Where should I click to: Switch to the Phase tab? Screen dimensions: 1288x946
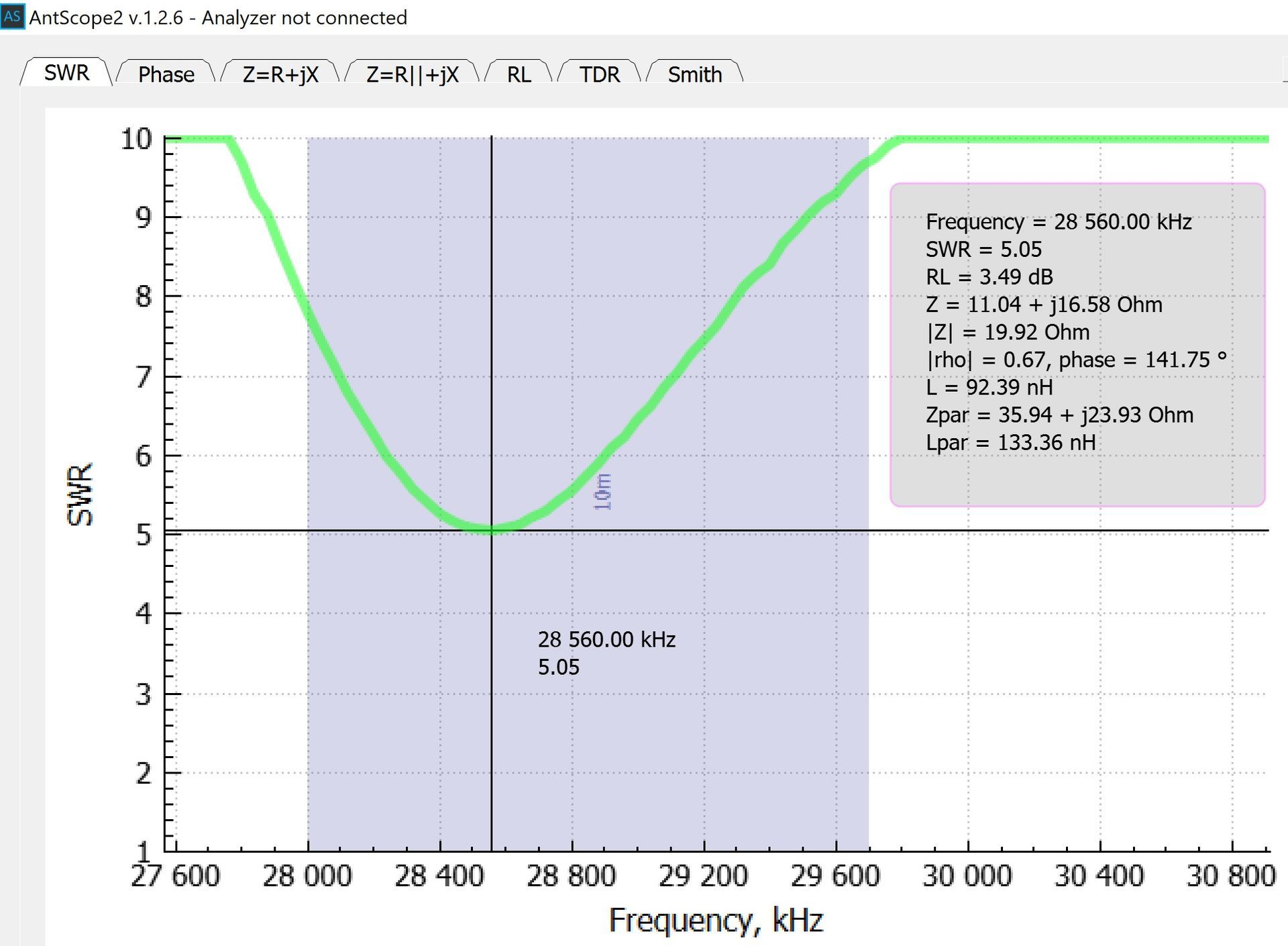pyautogui.click(x=166, y=74)
